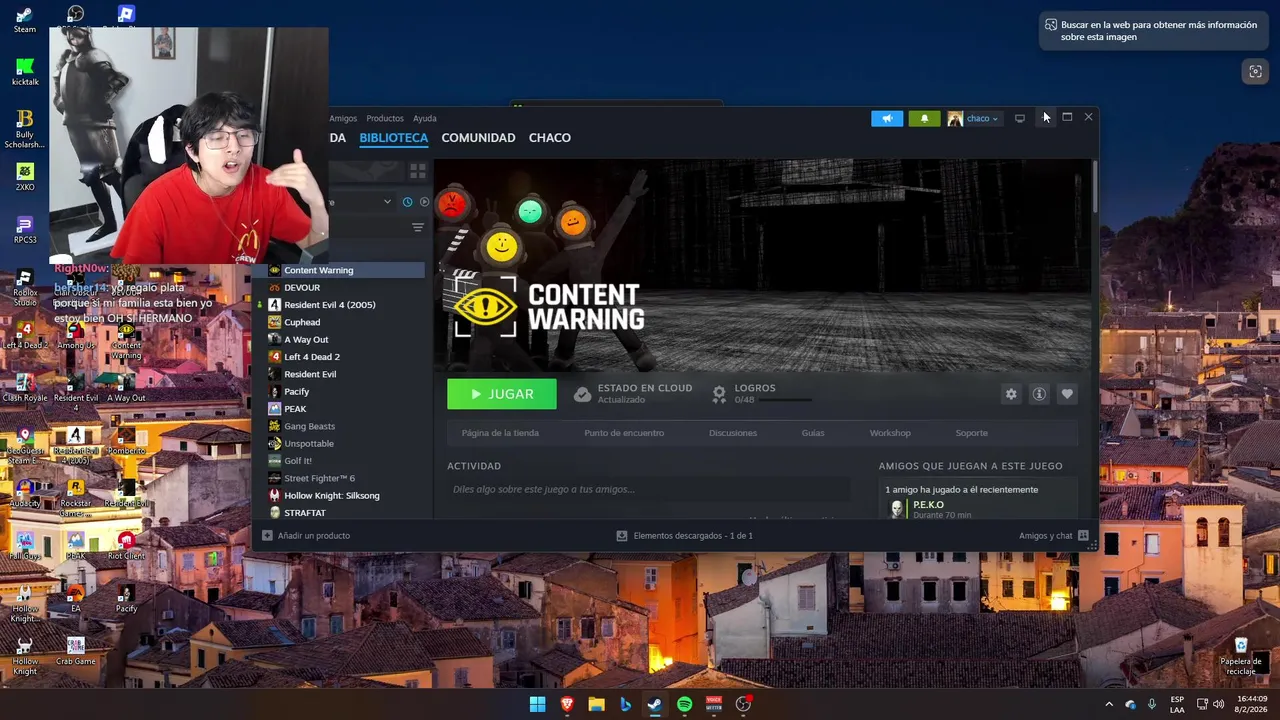Open the Comunidad tab
This screenshot has height=720, width=1280.
tap(478, 138)
